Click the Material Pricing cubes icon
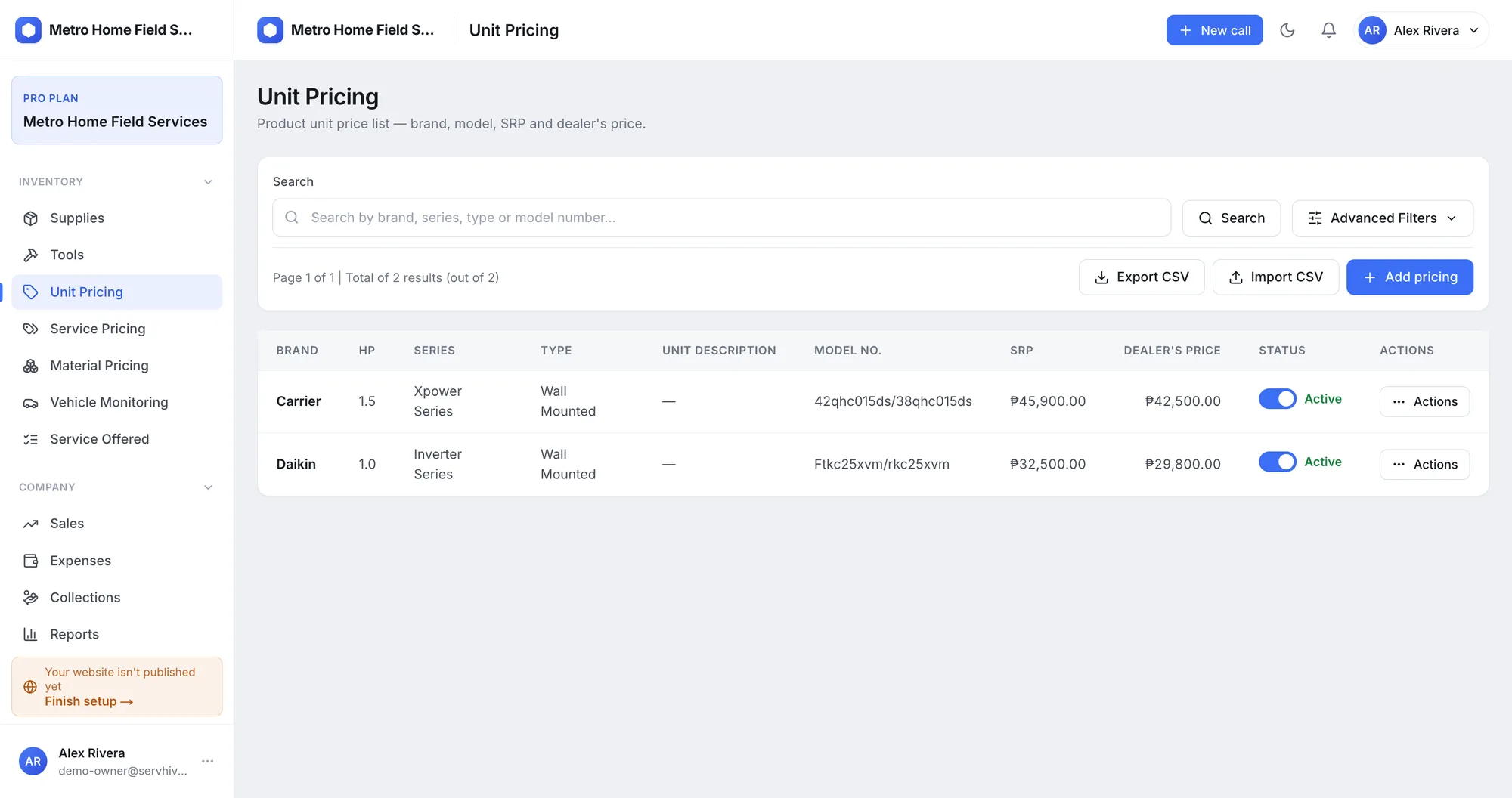The width and height of the screenshot is (1512, 798). point(30,366)
